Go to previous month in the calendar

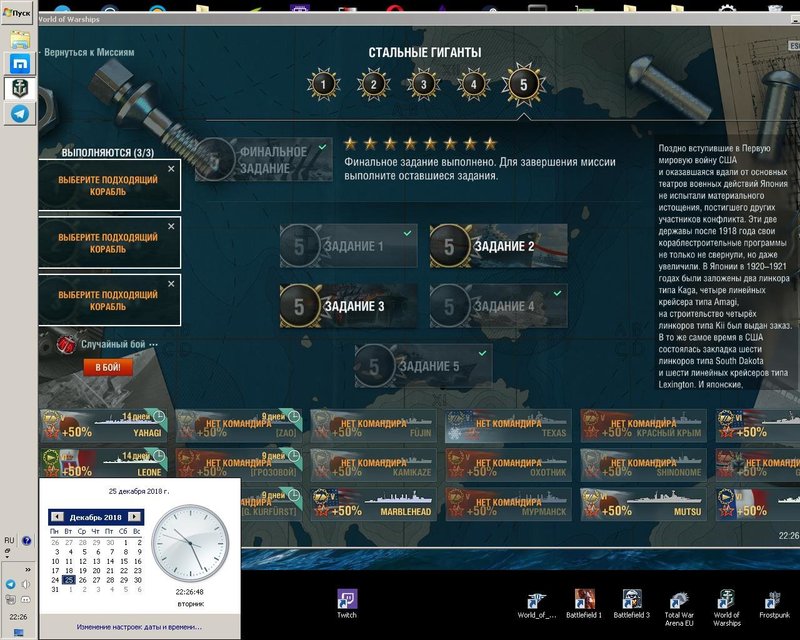[57, 516]
